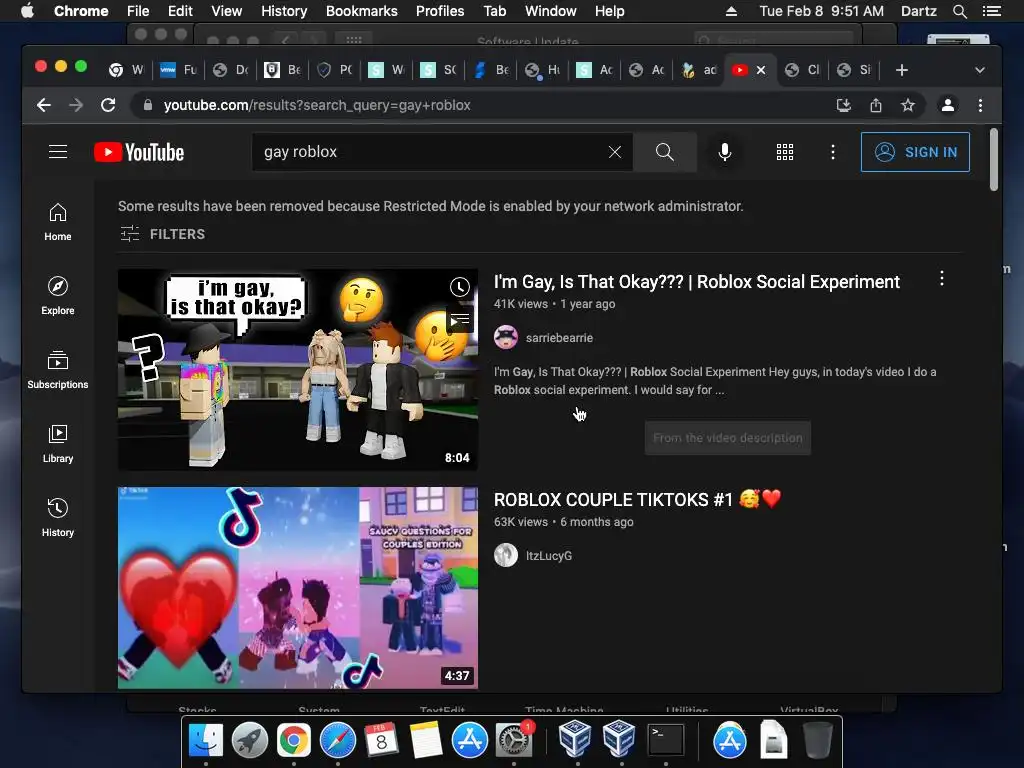Image resolution: width=1024 pixels, height=768 pixels.
Task: Open YouTube settings three-dot menu
Action: (x=833, y=152)
